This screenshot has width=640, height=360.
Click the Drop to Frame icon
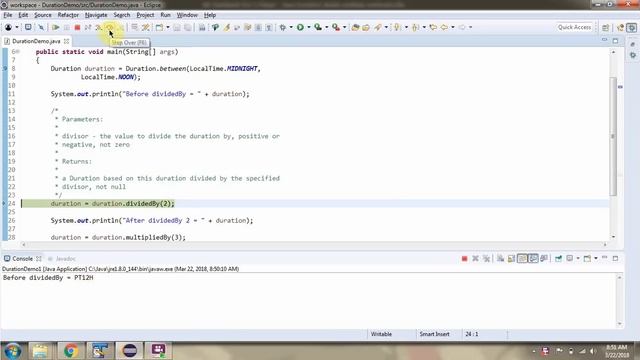click(x=134, y=27)
